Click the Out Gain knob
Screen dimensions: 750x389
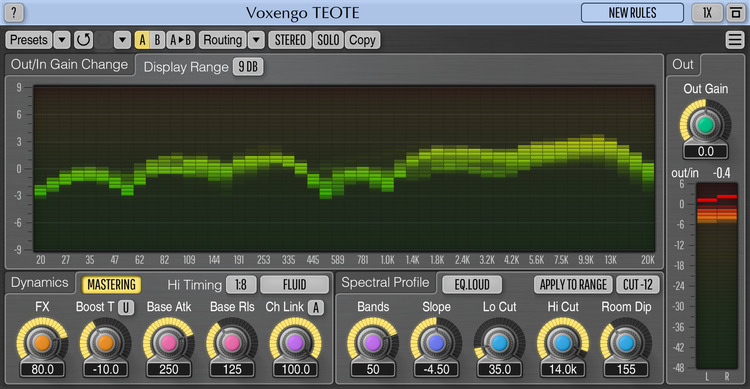coord(705,125)
